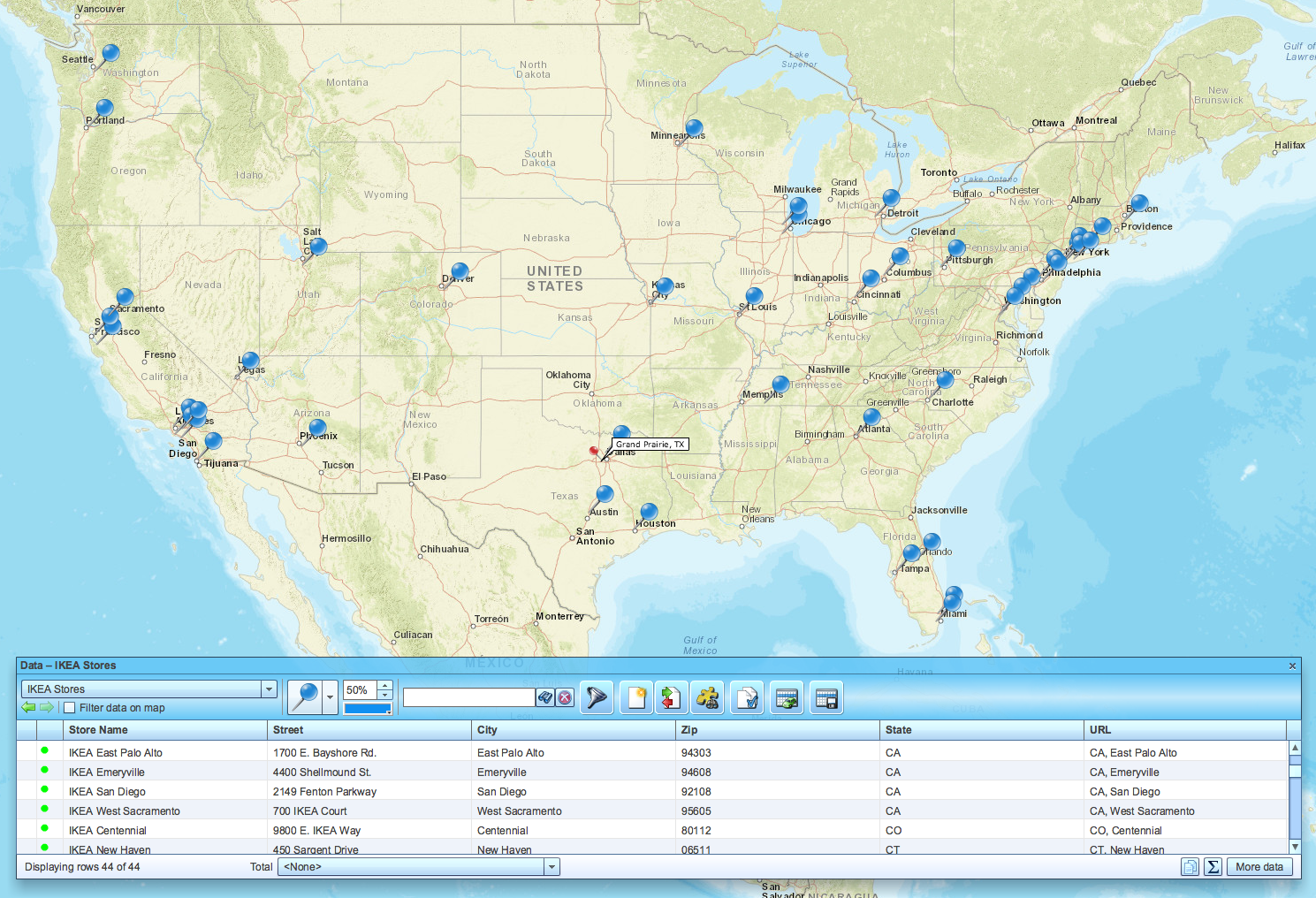1316x898 pixels.
Task: Clear the search with red X icon
Action: pyautogui.click(x=566, y=698)
